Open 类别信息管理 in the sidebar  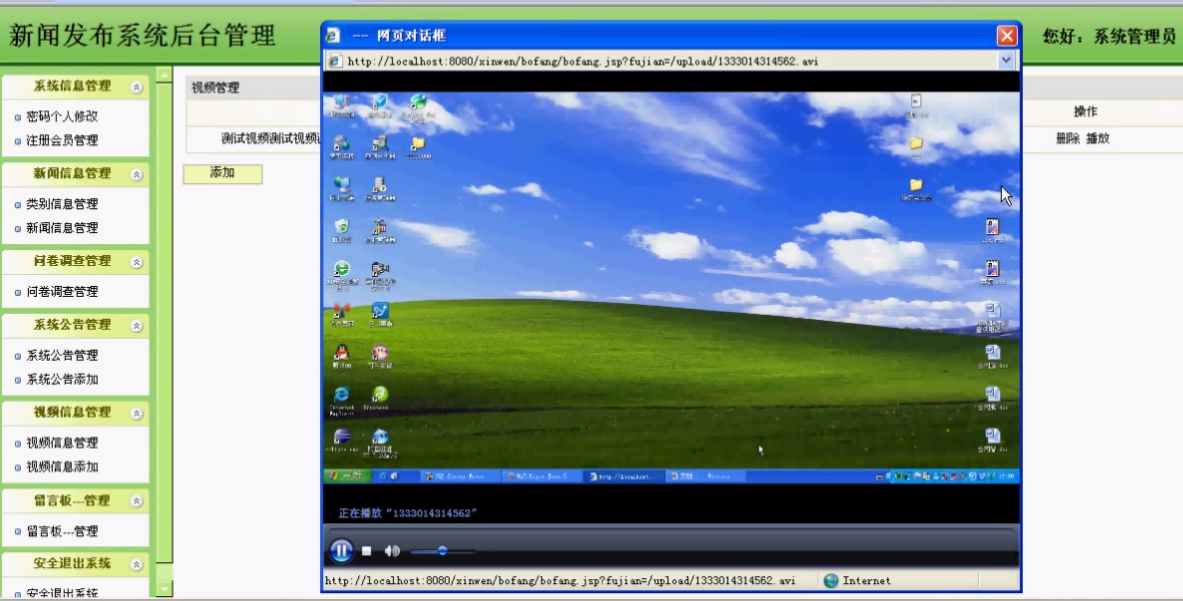[62, 204]
